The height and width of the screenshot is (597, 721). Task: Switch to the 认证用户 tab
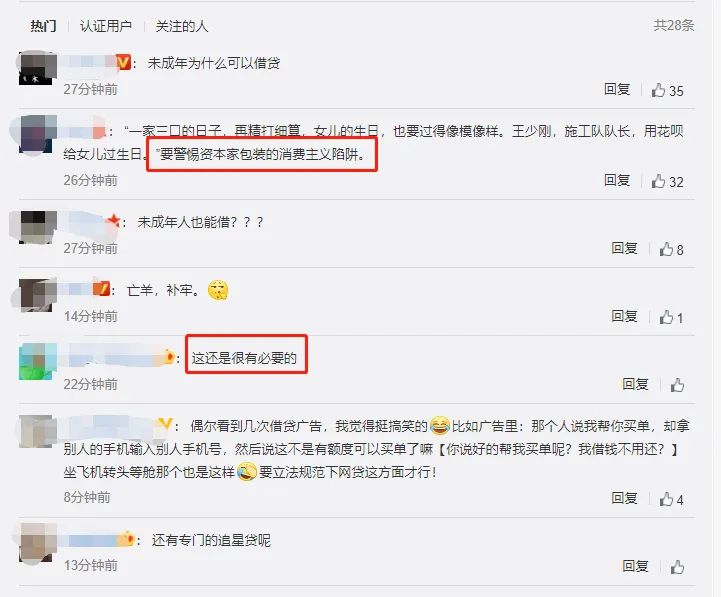pyautogui.click(x=106, y=26)
